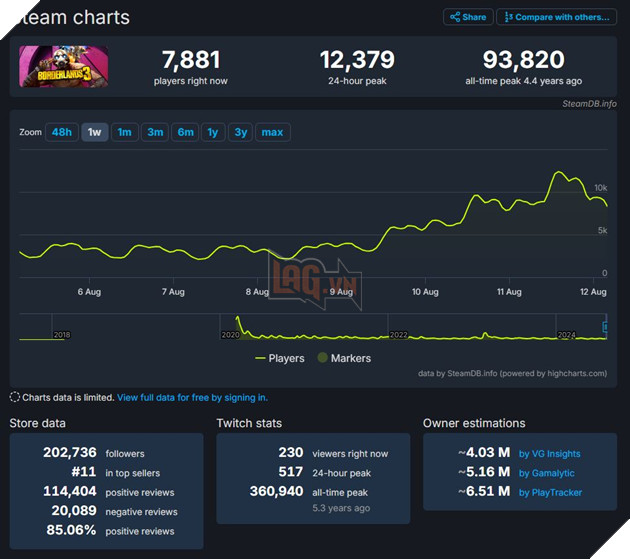
Task: Toggle the Markers series in legend
Action: [x=344, y=358]
